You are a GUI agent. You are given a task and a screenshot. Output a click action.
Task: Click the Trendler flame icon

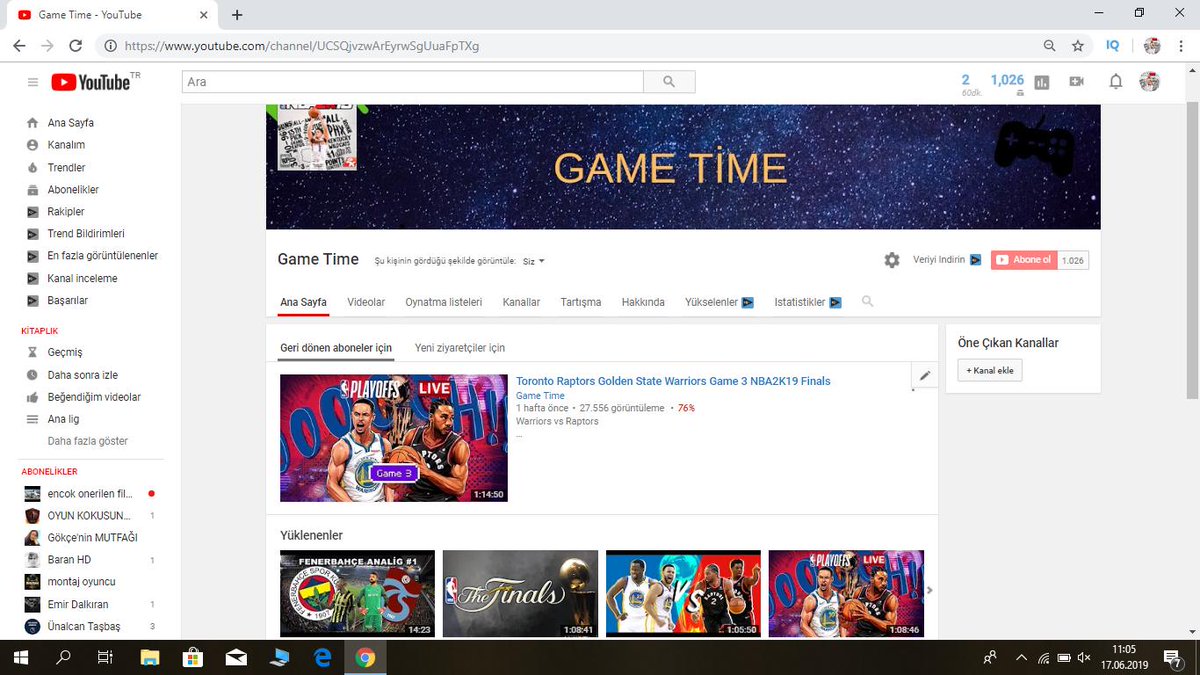pos(32,167)
